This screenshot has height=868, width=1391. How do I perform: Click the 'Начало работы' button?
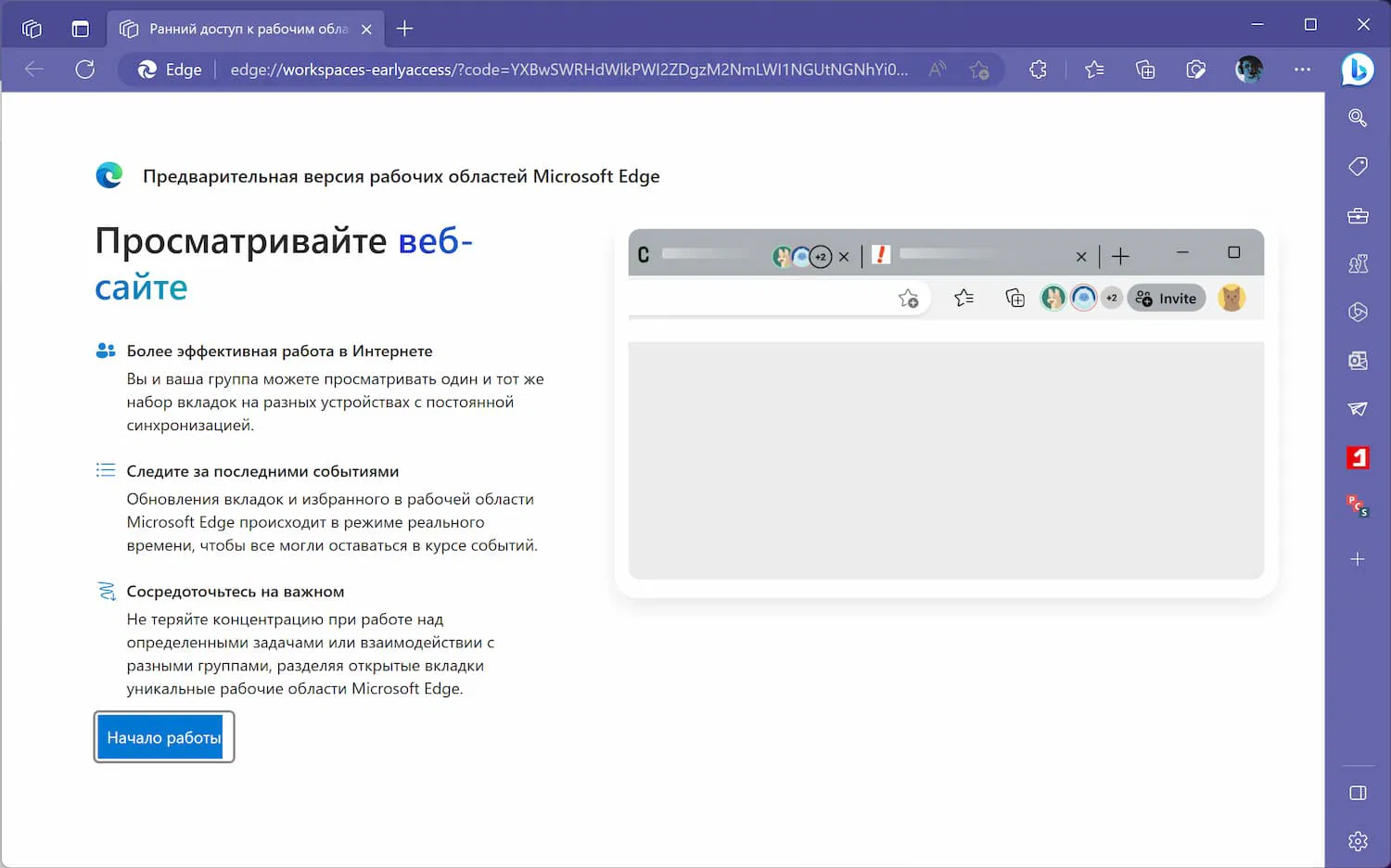pyautogui.click(x=164, y=737)
